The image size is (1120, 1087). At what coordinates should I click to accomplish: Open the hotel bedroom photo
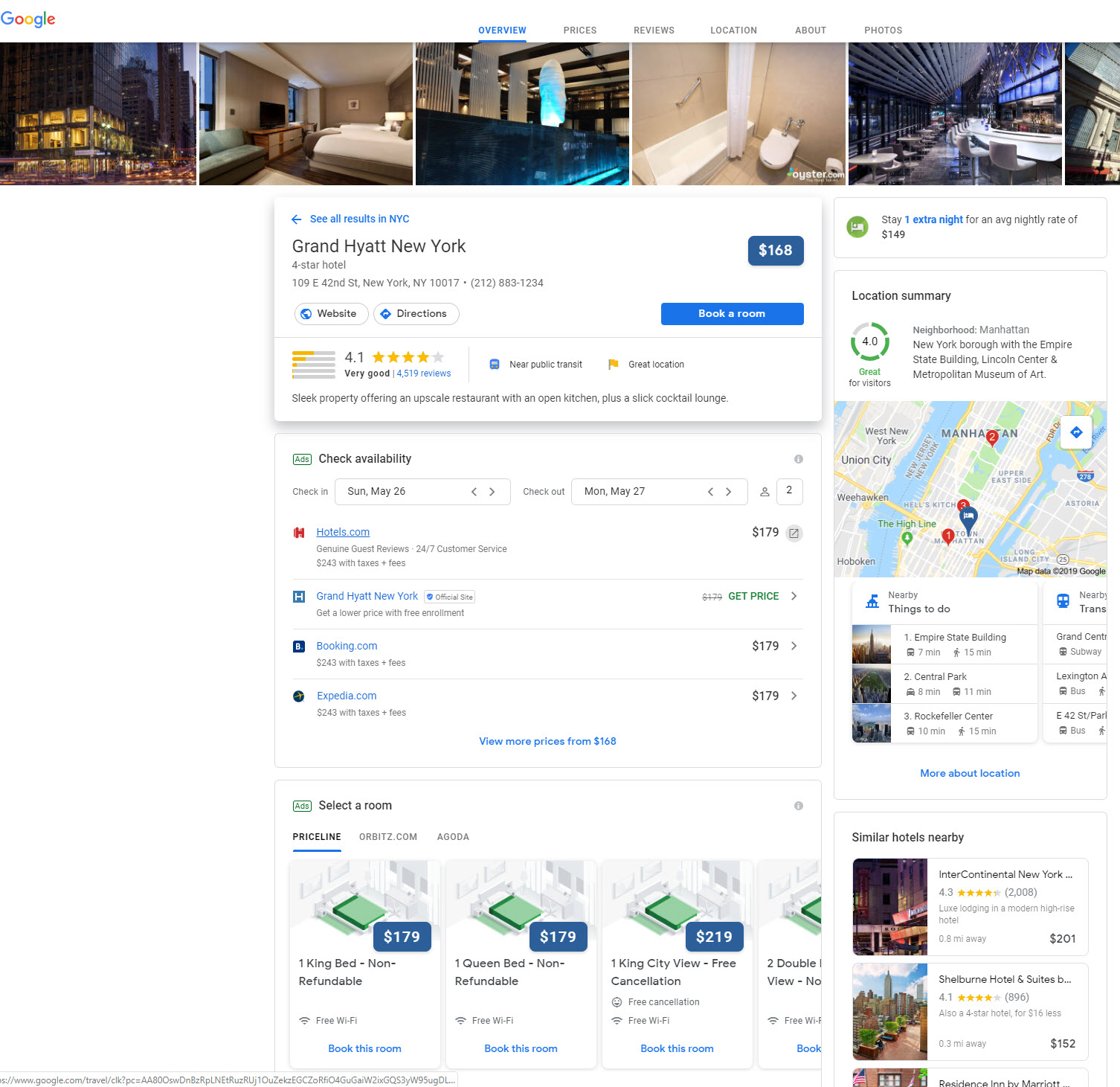coord(306,114)
